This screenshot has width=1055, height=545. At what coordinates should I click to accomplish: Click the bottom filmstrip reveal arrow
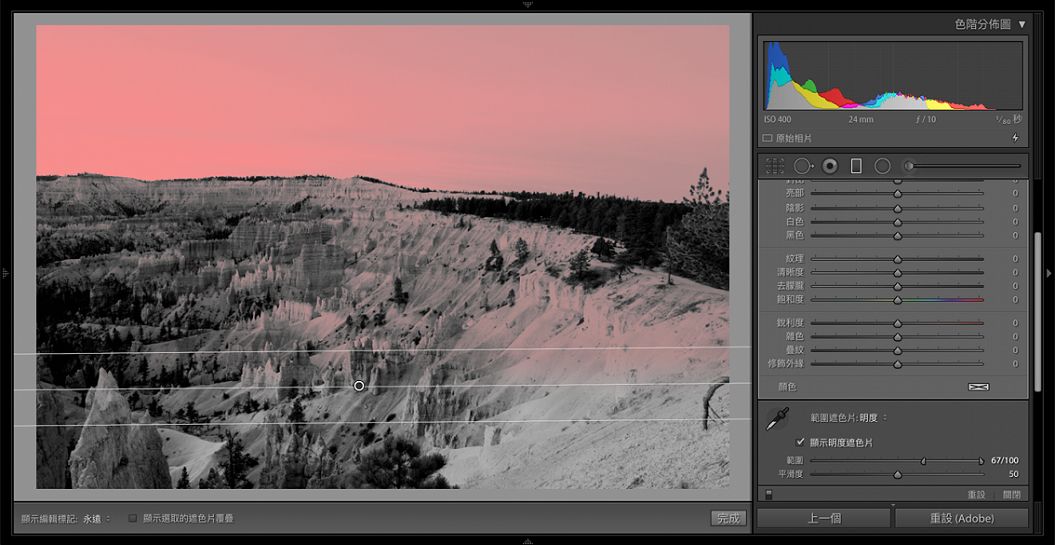[528, 541]
